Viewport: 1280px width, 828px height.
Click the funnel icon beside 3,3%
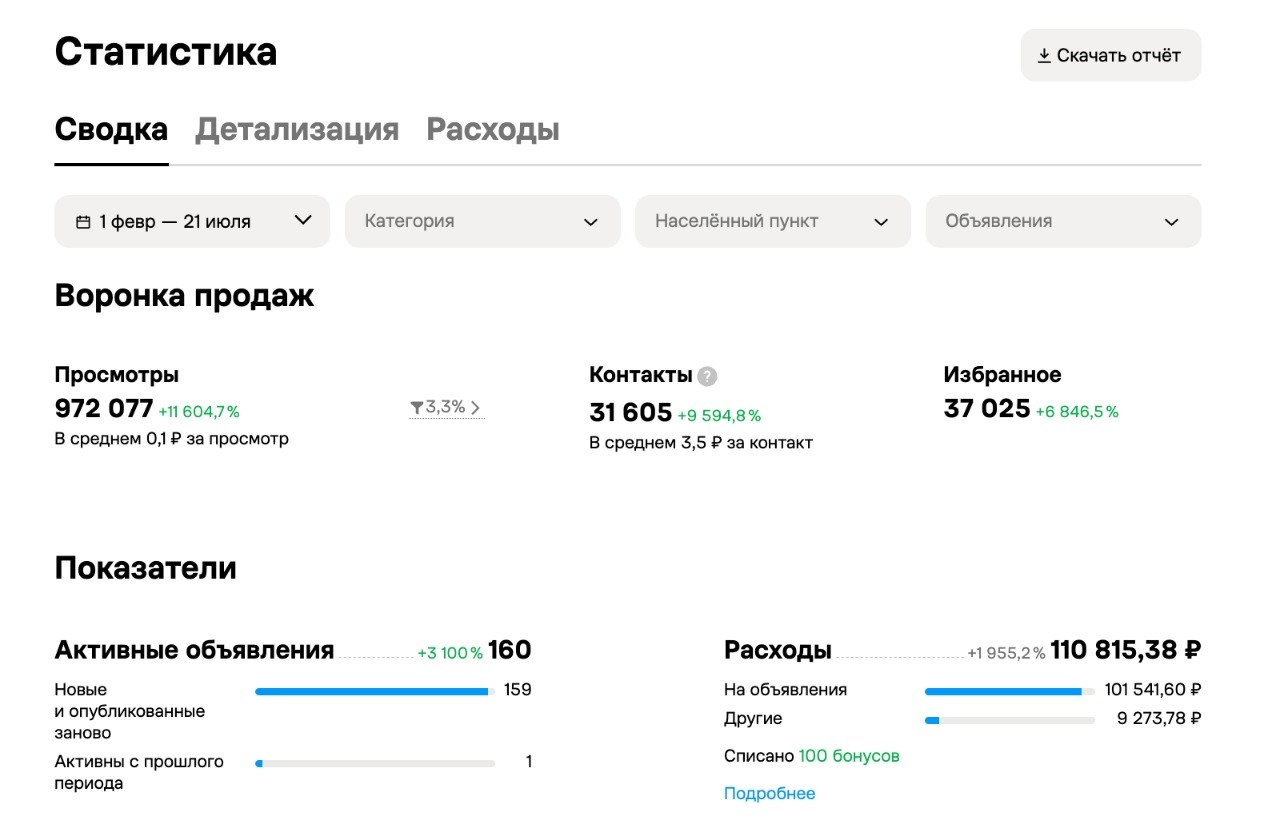(x=417, y=408)
